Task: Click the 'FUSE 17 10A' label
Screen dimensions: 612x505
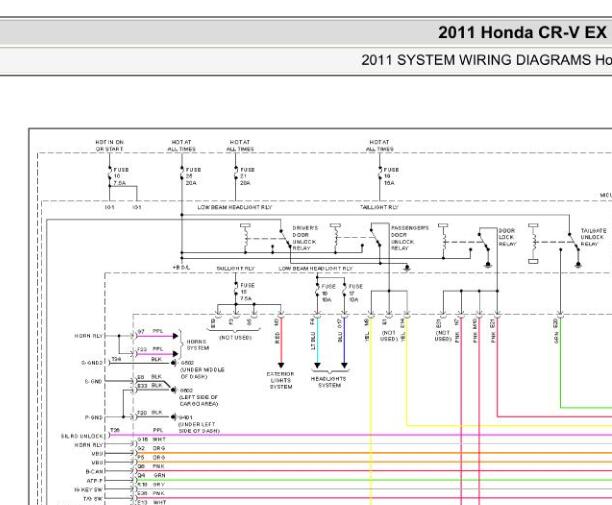Action: (x=355, y=293)
